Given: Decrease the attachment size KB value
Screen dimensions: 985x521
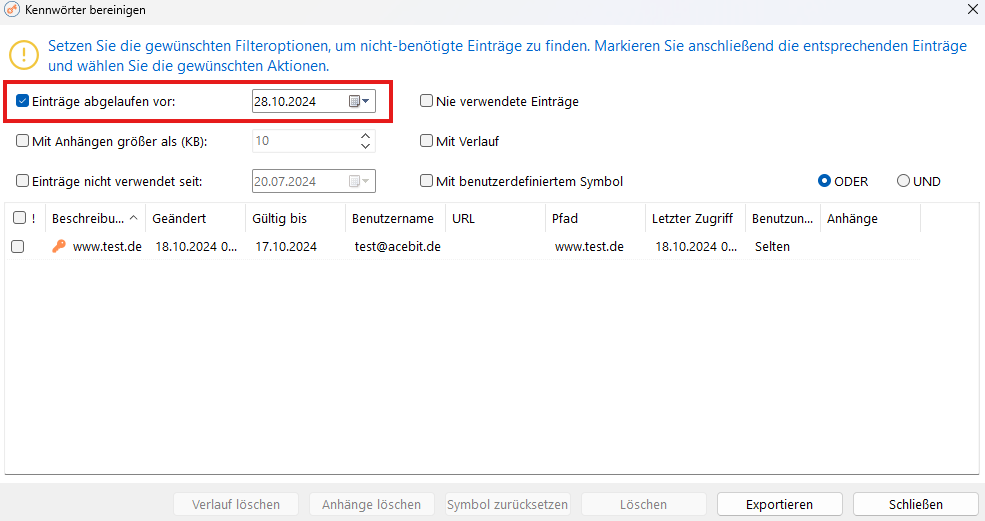Looking at the screenshot, I should coord(366,146).
